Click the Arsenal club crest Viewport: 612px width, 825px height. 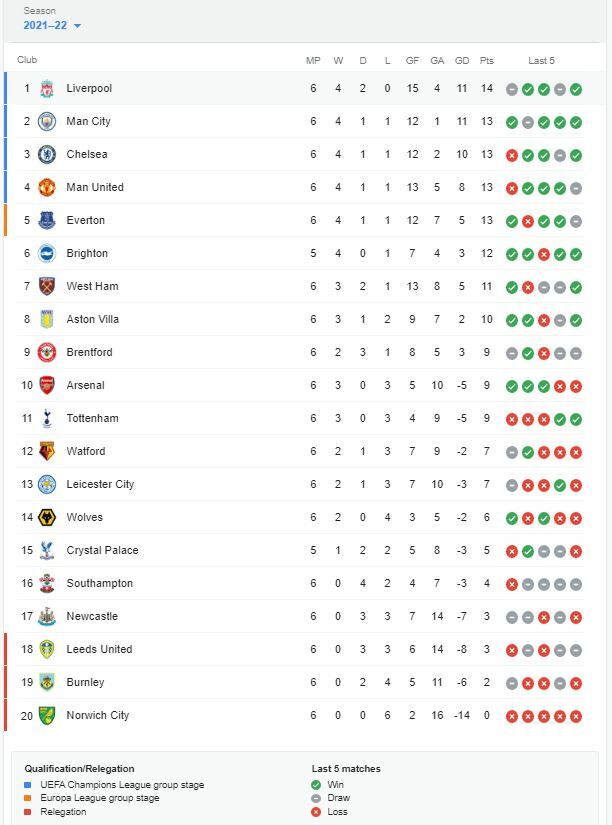[x=47, y=386]
